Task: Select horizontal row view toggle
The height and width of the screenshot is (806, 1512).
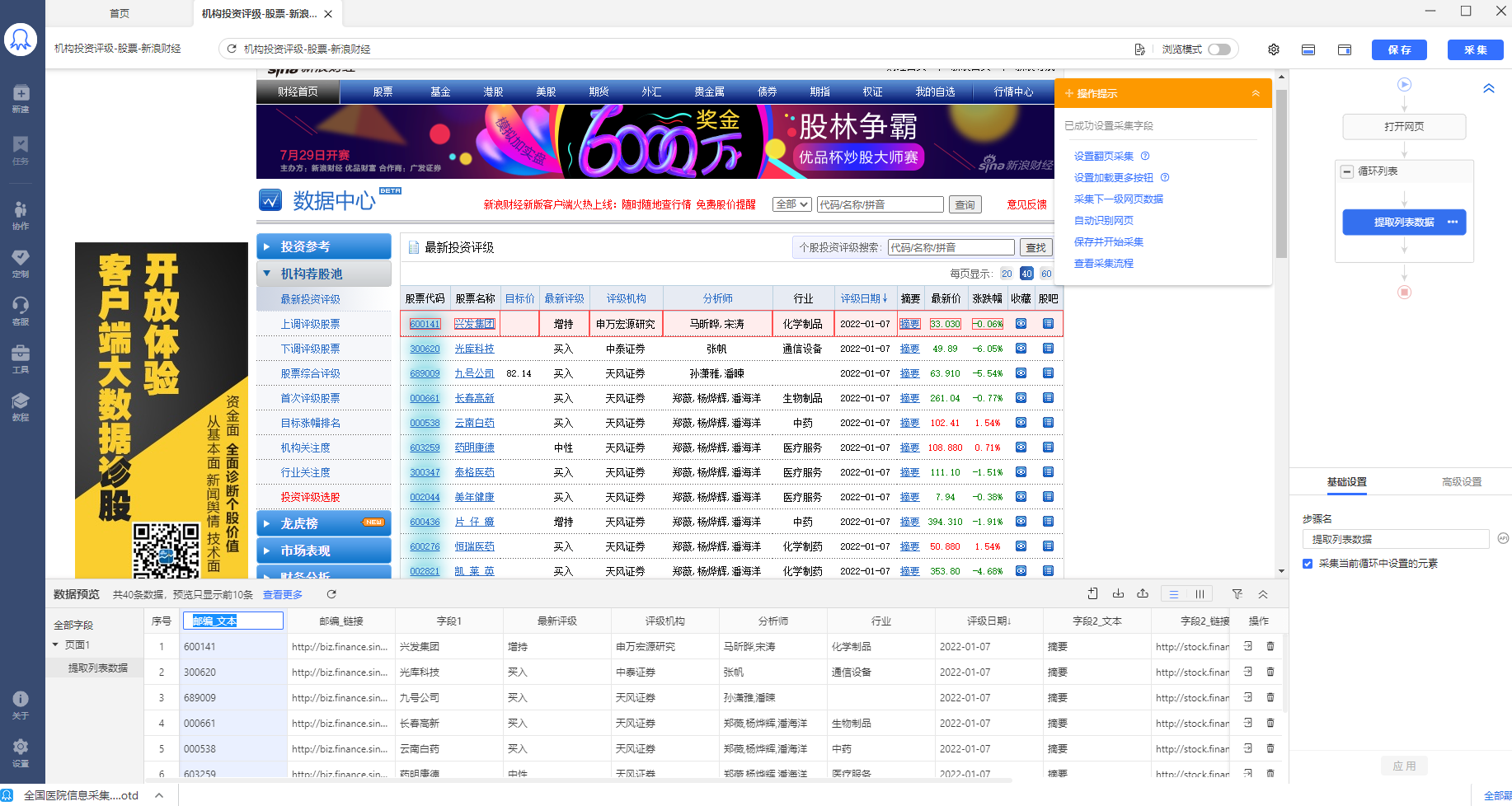Action: click(1174, 594)
